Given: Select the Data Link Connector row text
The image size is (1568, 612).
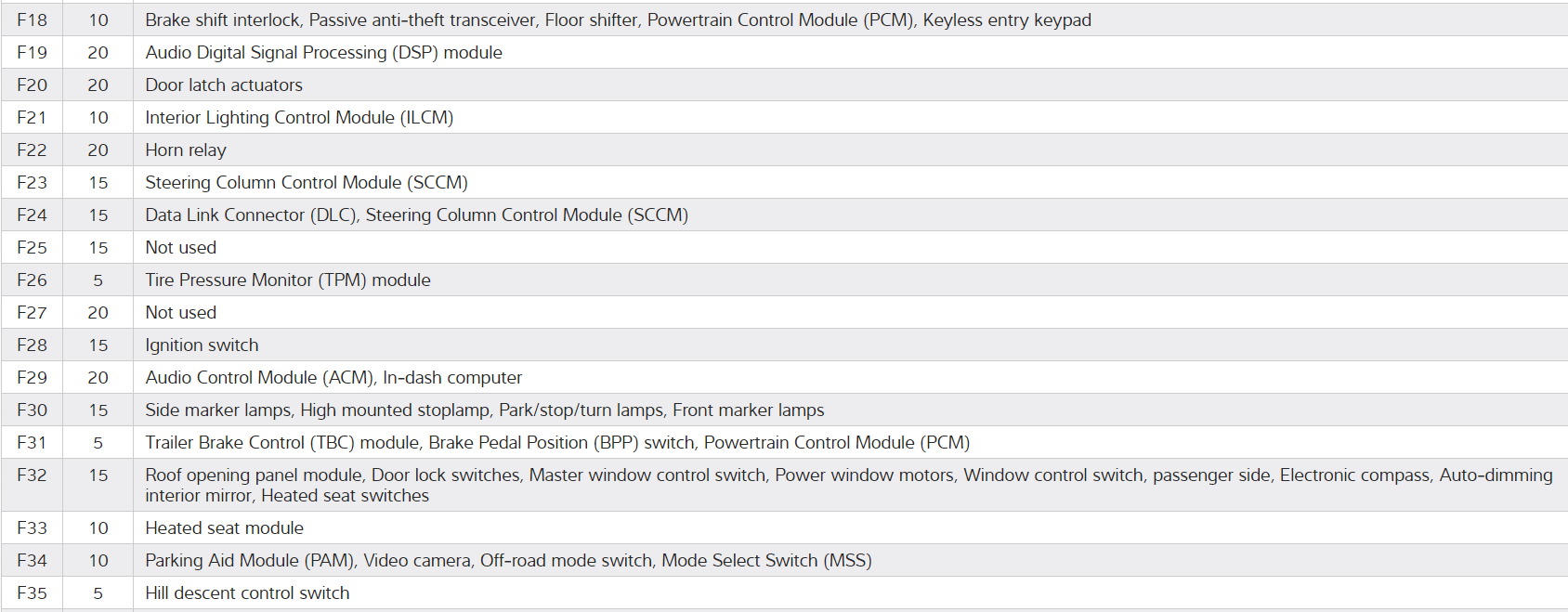Looking at the screenshot, I should [x=416, y=215].
